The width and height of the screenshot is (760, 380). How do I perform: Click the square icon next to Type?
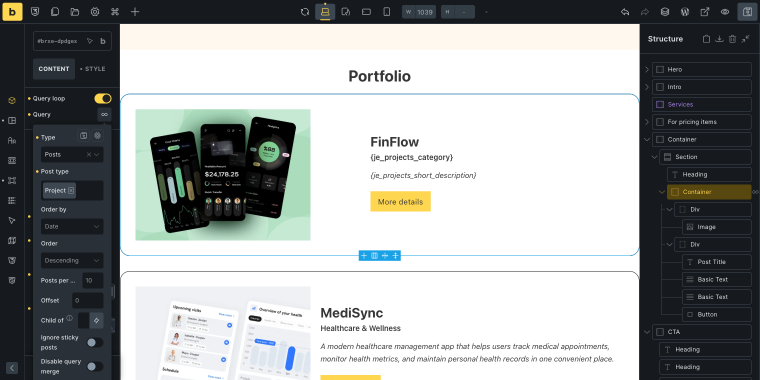point(83,136)
